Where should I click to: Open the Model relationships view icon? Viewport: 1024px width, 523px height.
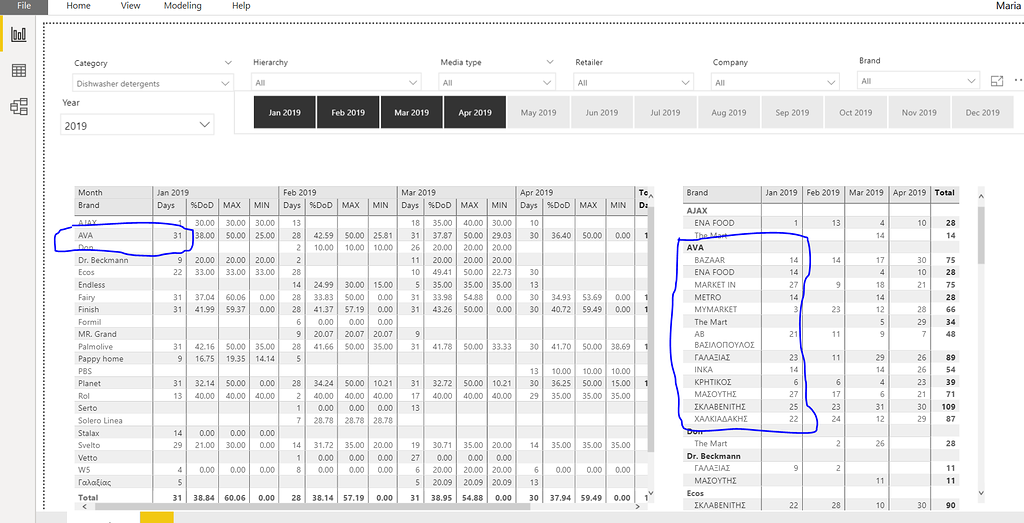point(19,107)
